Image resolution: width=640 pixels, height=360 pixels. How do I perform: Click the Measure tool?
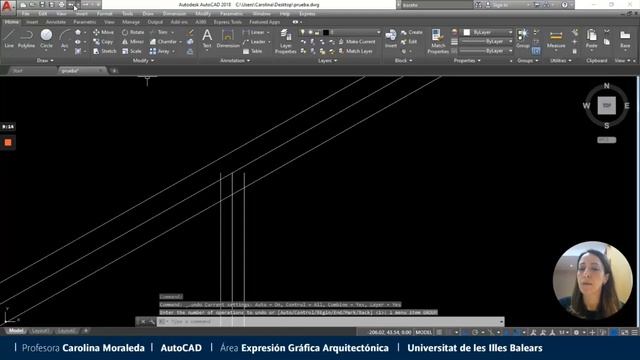tap(556, 39)
